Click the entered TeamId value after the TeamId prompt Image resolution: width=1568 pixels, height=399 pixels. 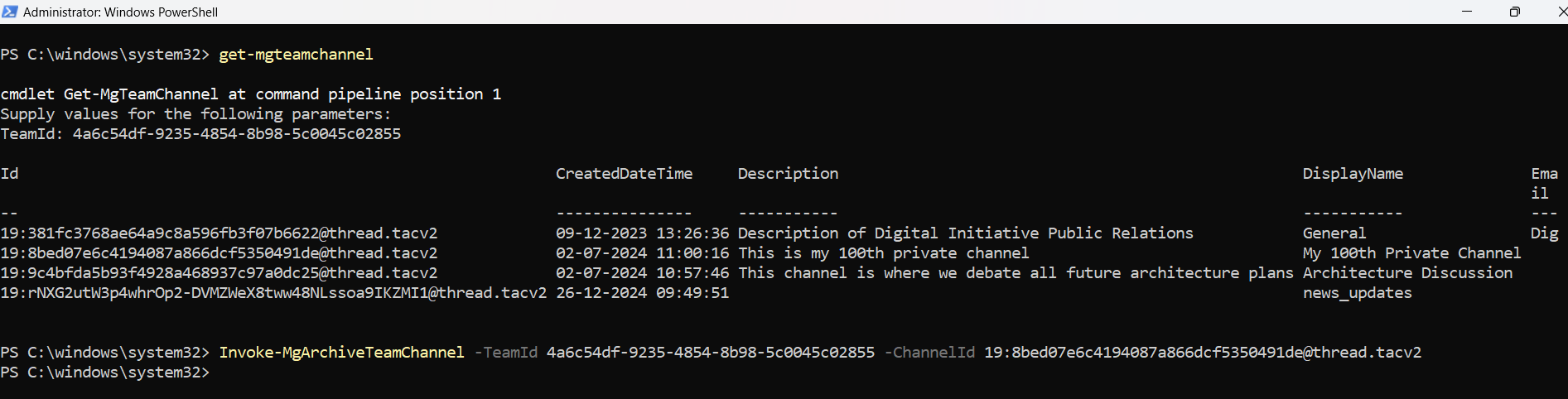pos(237,134)
